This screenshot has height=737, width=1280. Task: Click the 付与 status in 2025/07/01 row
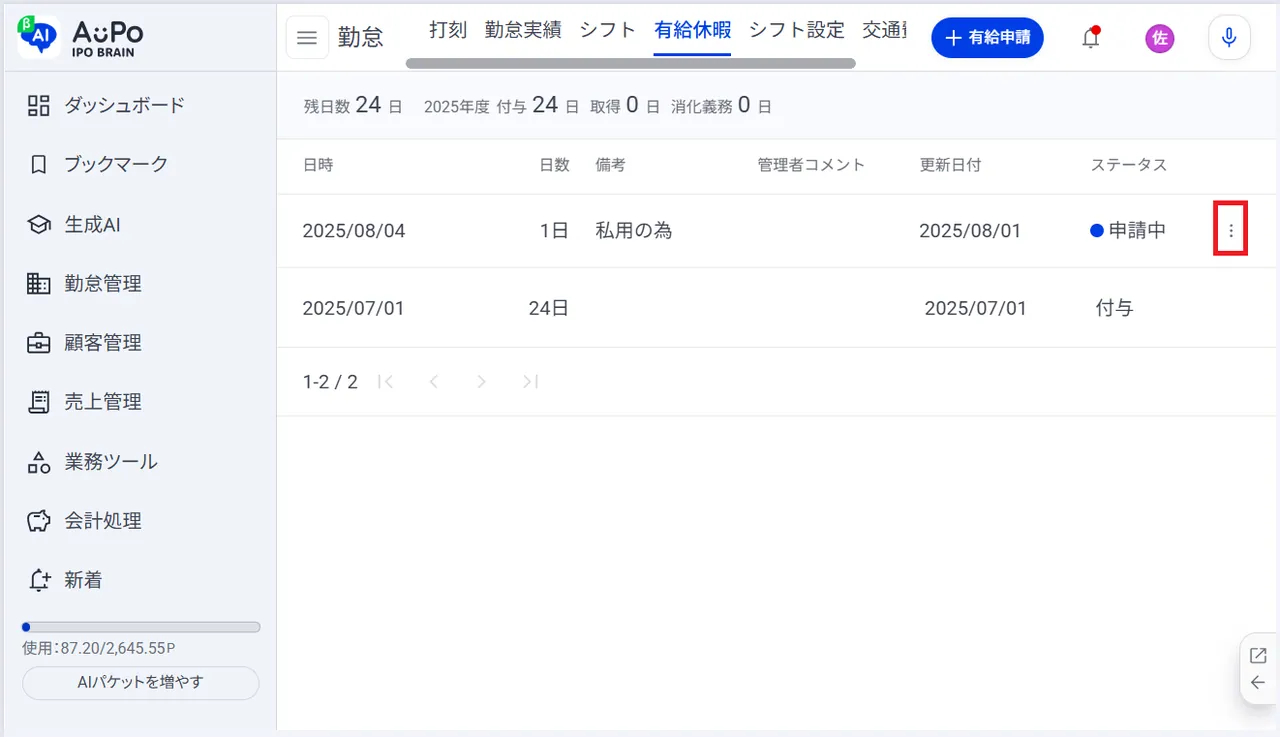pyautogui.click(x=1115, y=308)
